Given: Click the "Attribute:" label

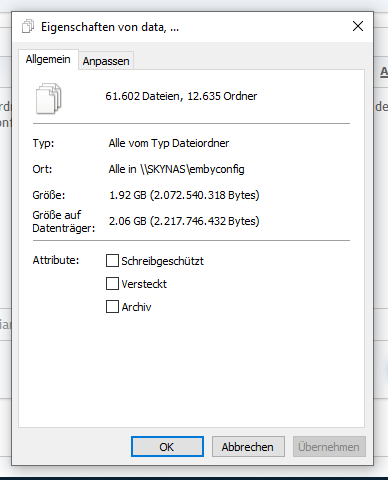Looking at the screenshot, I should pyautogui.click(x=56, y=260).
